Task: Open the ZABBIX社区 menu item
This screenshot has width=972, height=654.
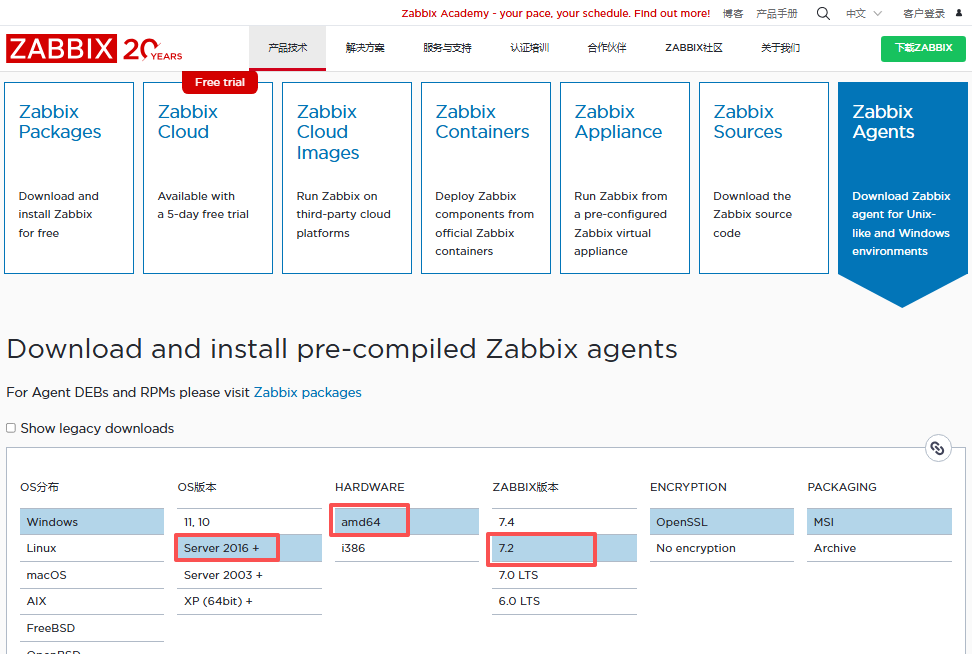Action: click(x=693, y=48)
